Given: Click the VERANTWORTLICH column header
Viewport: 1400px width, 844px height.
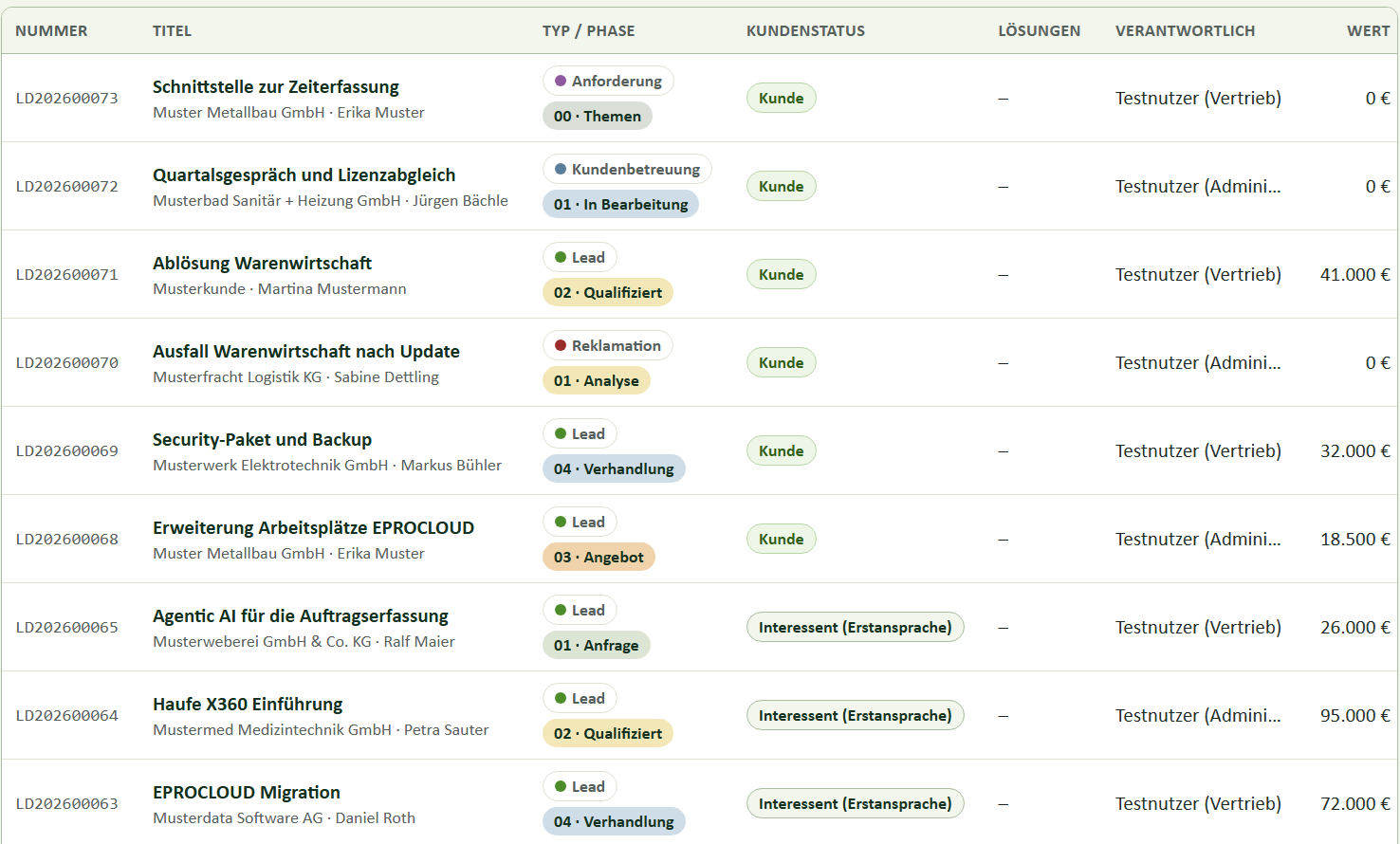Looking at the screenshot, I should (x=1185, y=30).
